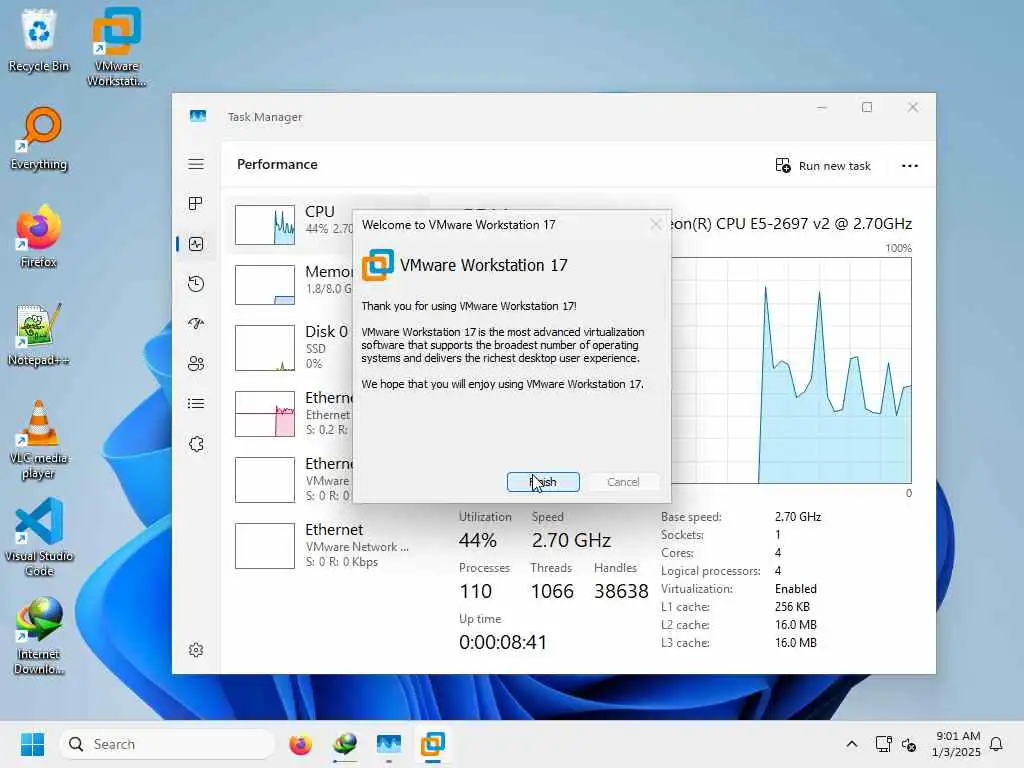1024x768 pixels.
Task: Click the L1 cache 256 KB value
Action: coord(792,607)
